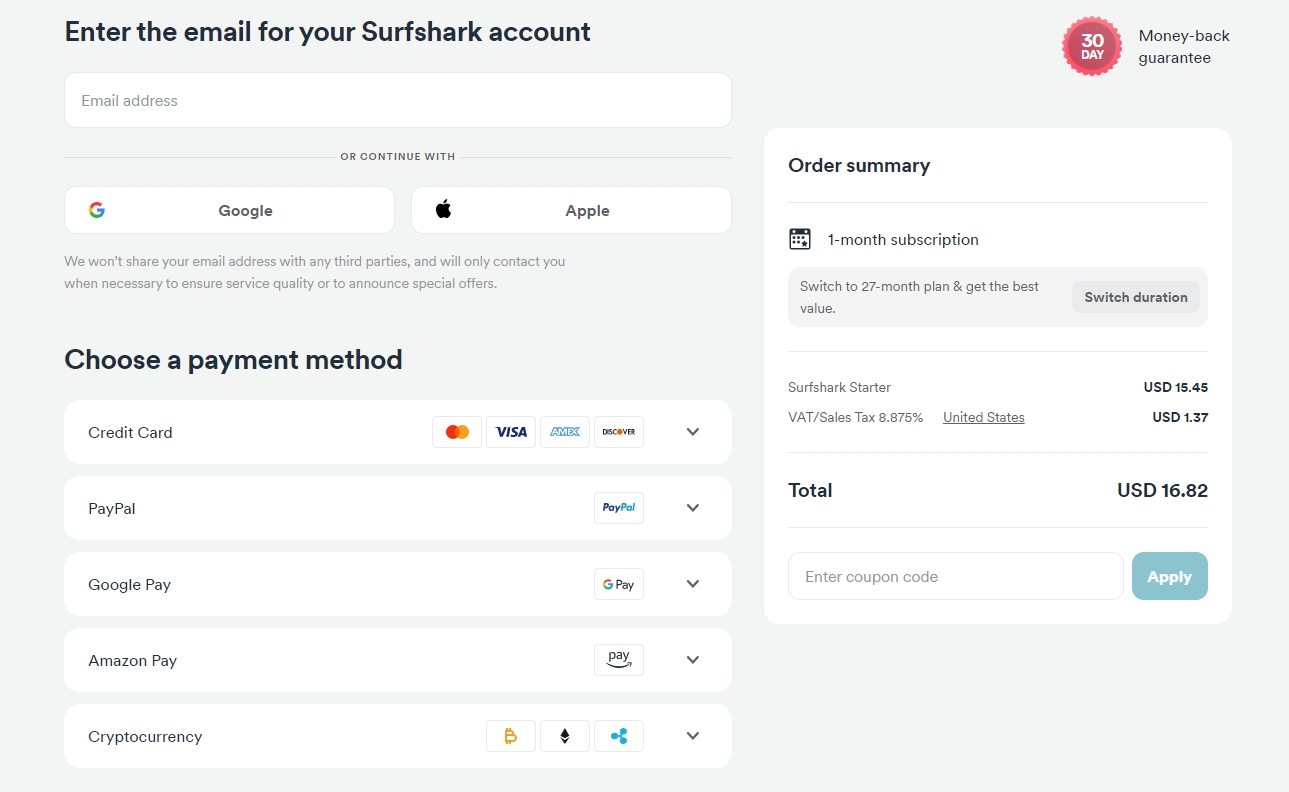
Task: Expand the Google Pay payment section
Action: pos(693,584)
